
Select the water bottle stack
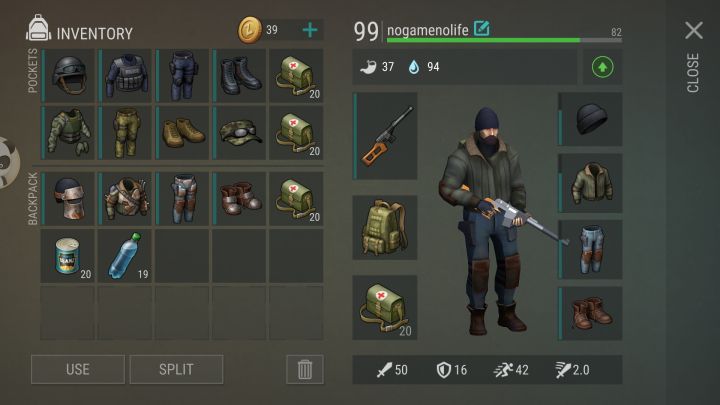click(x=125, y=256)
